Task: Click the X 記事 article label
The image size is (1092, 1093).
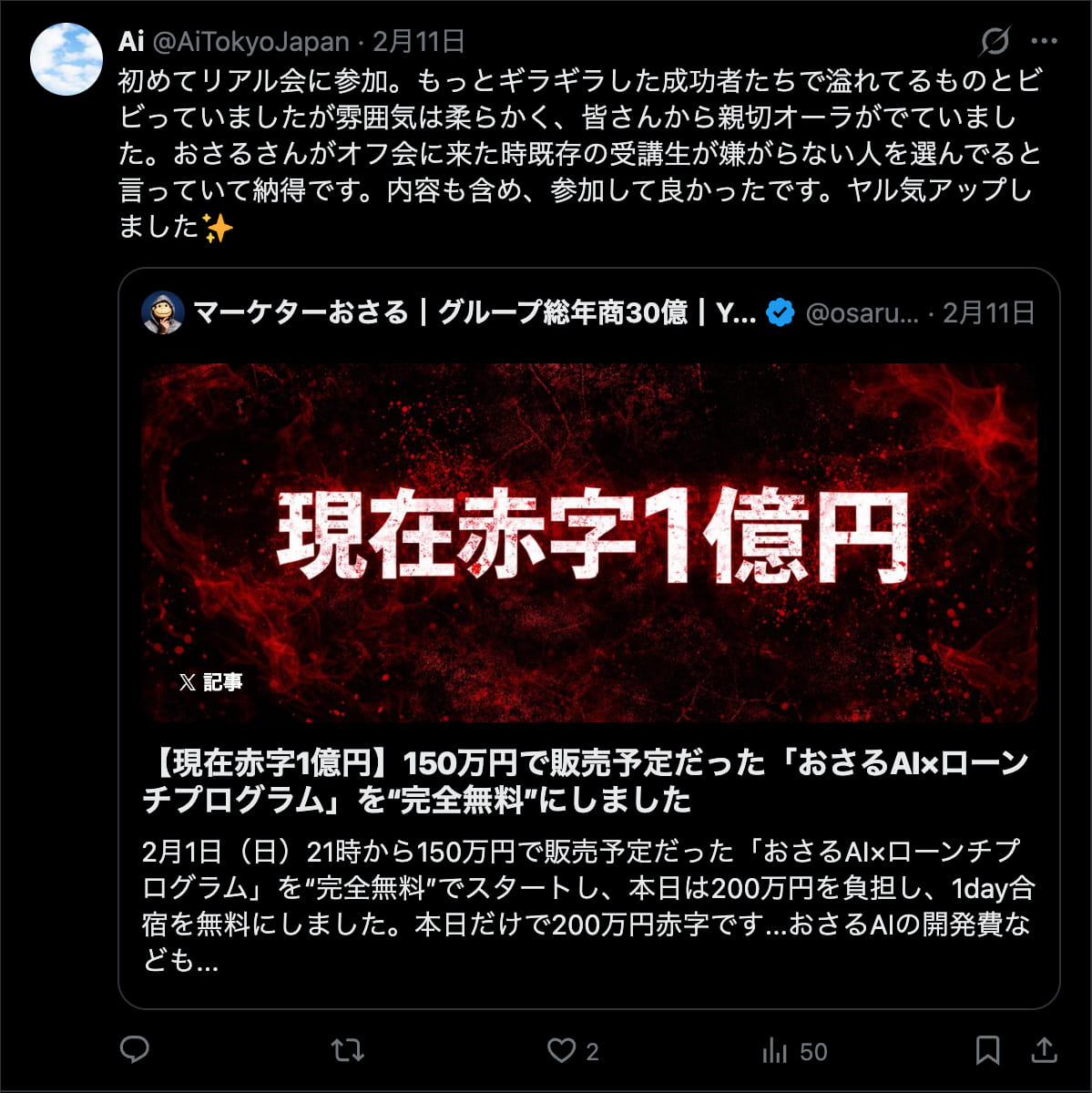Action: coord(210,682)
